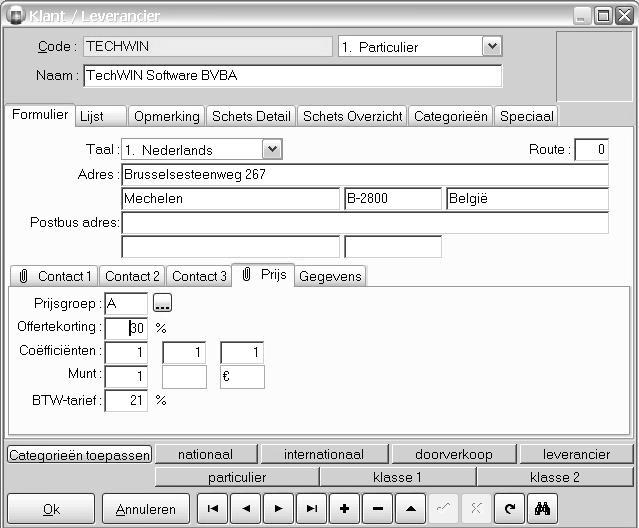Click the Ok button
This screenshot has width=639, height=528.
(51, 508)
